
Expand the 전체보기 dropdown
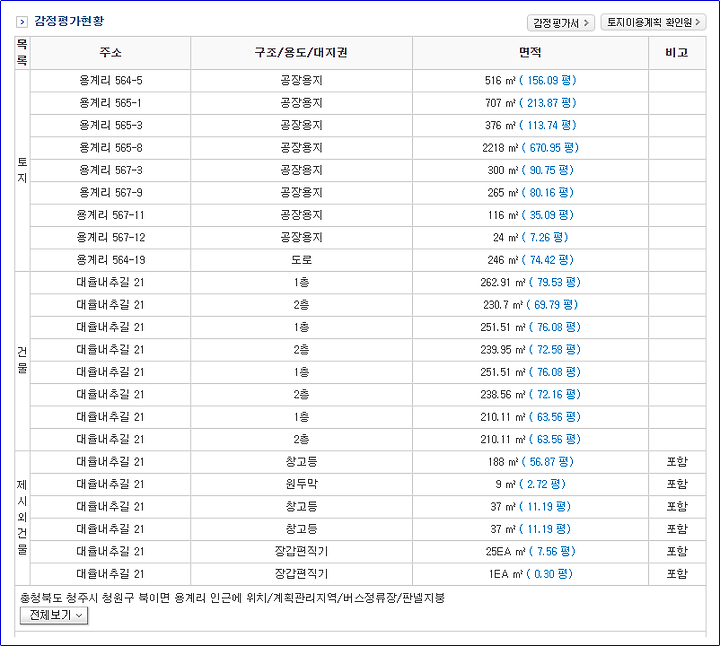(x=54, y=615)
